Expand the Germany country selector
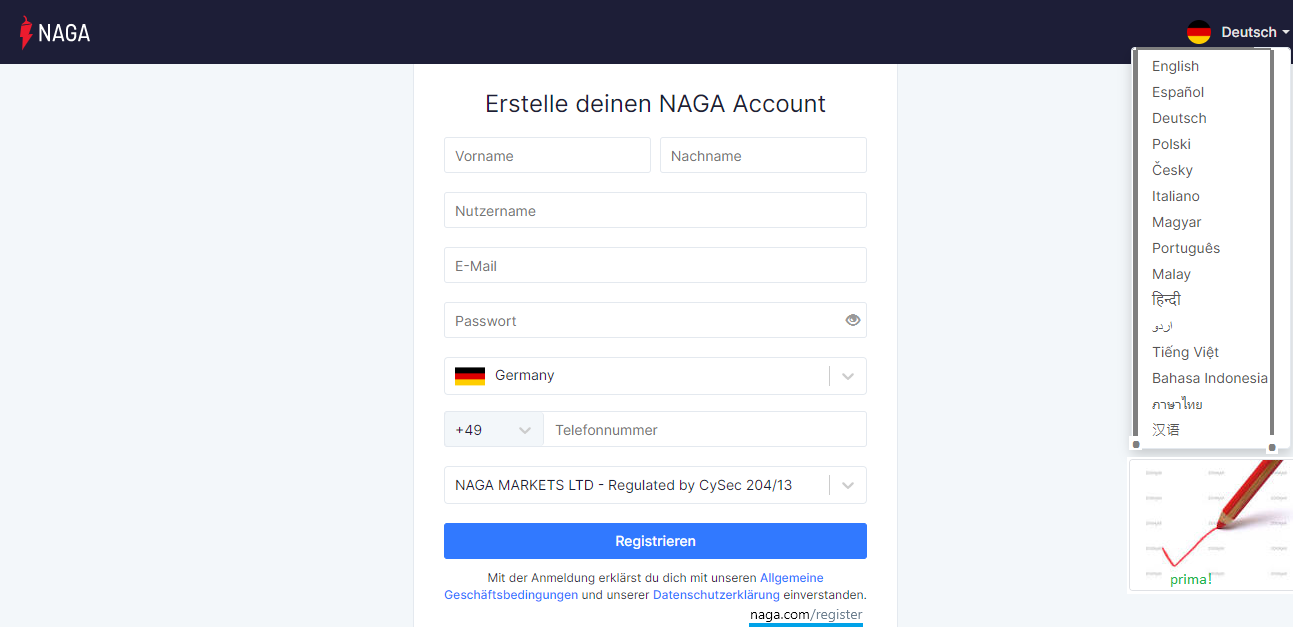Viewport: 1293px width, 627px height. 847,376
